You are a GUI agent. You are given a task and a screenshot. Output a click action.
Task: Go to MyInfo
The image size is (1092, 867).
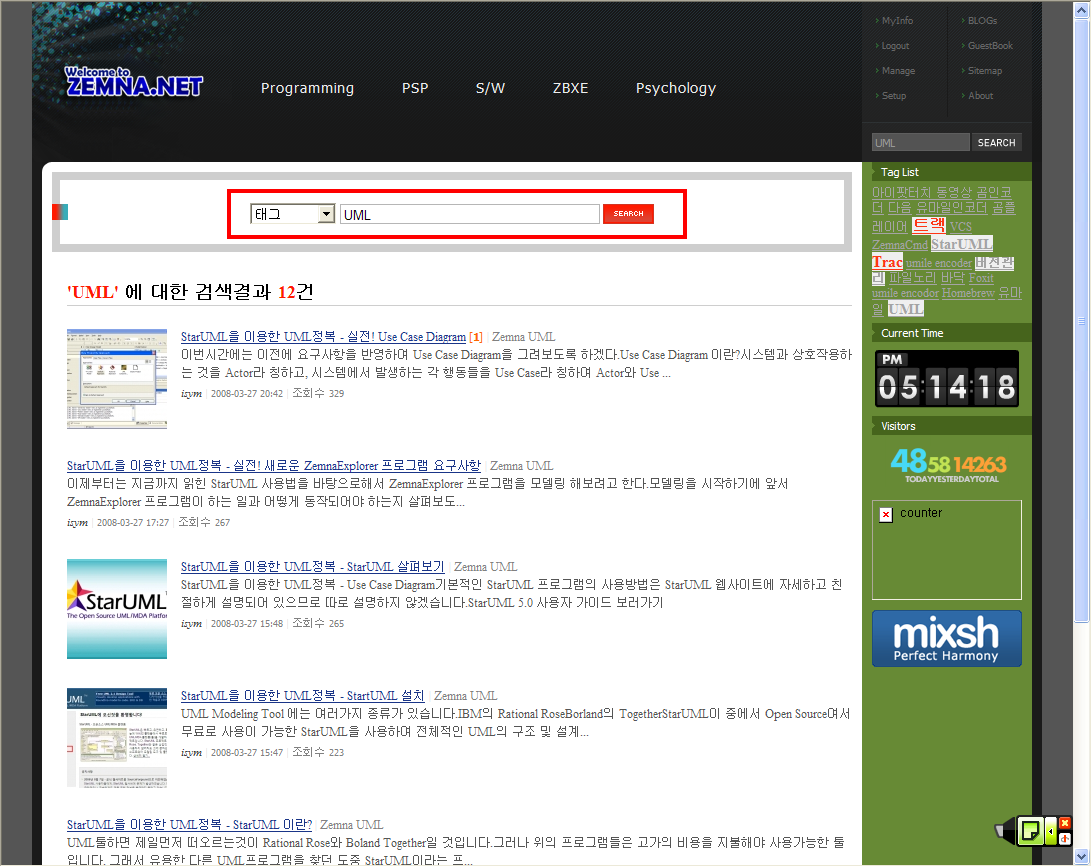click(x=897, y=21)
